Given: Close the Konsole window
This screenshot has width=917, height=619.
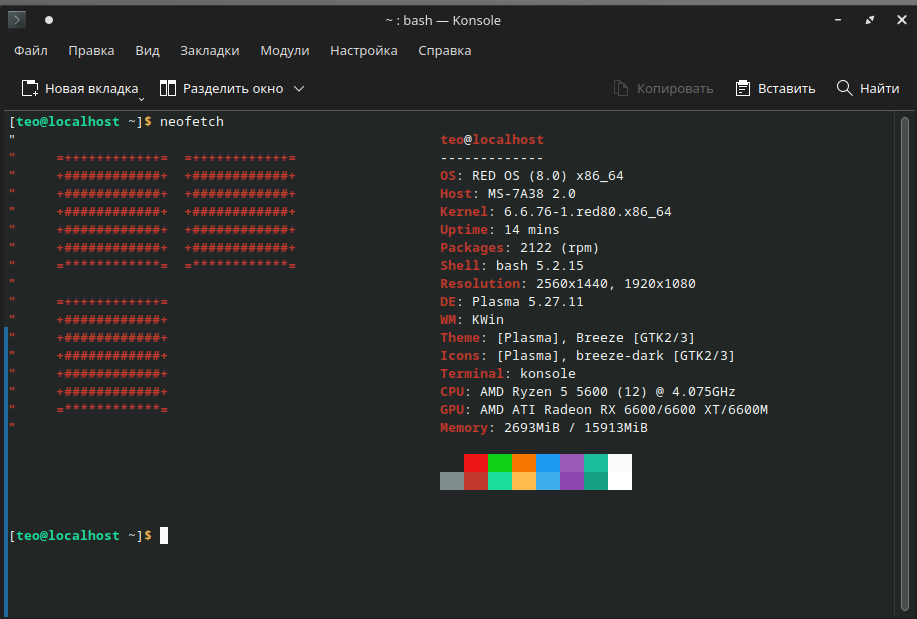Looking at the screenshot, I should [x=902, y=20].
